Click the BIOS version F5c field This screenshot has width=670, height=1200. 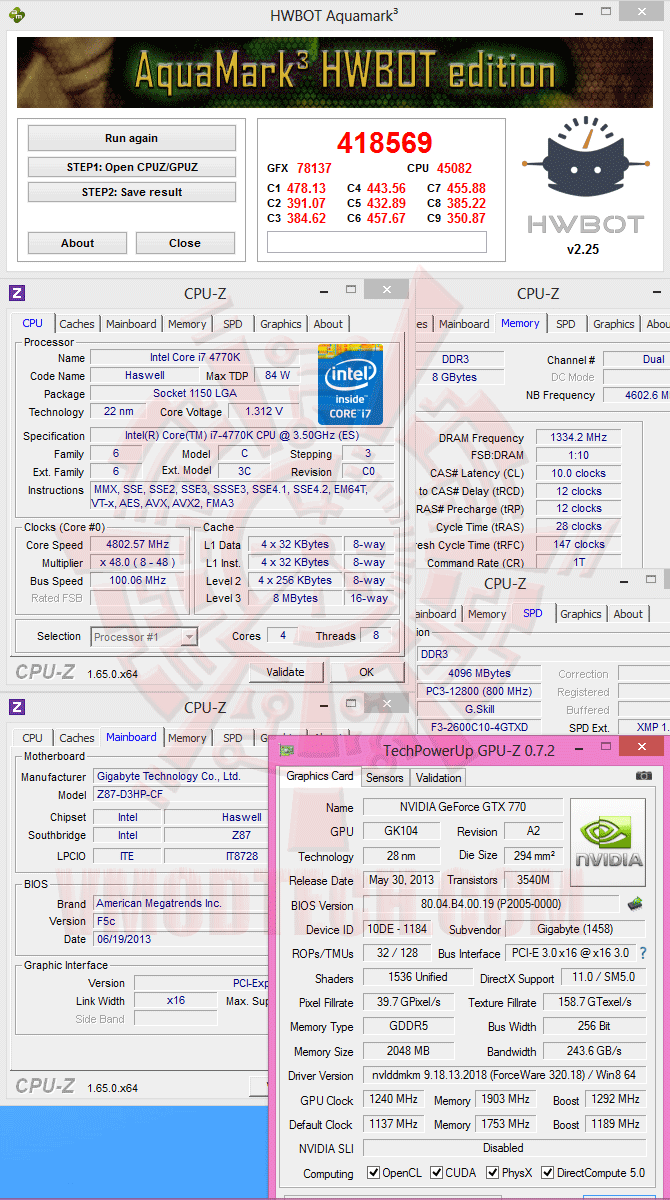pyautogui.click(x=181, y=921)
